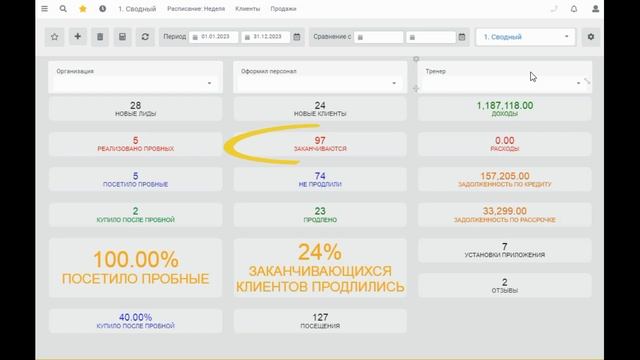The width and height of the screenshot is (640, 360).
Task: Open the Реализовано пробных card
Action: (136, 144)
